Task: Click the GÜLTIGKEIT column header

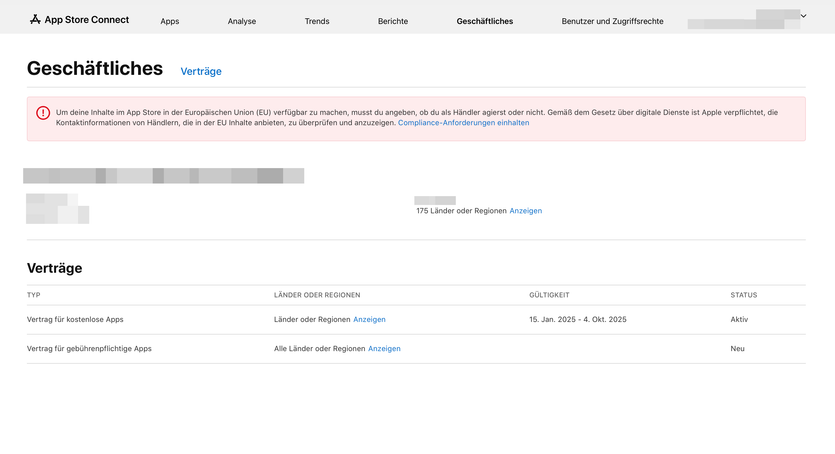Action: pos(549,295)
